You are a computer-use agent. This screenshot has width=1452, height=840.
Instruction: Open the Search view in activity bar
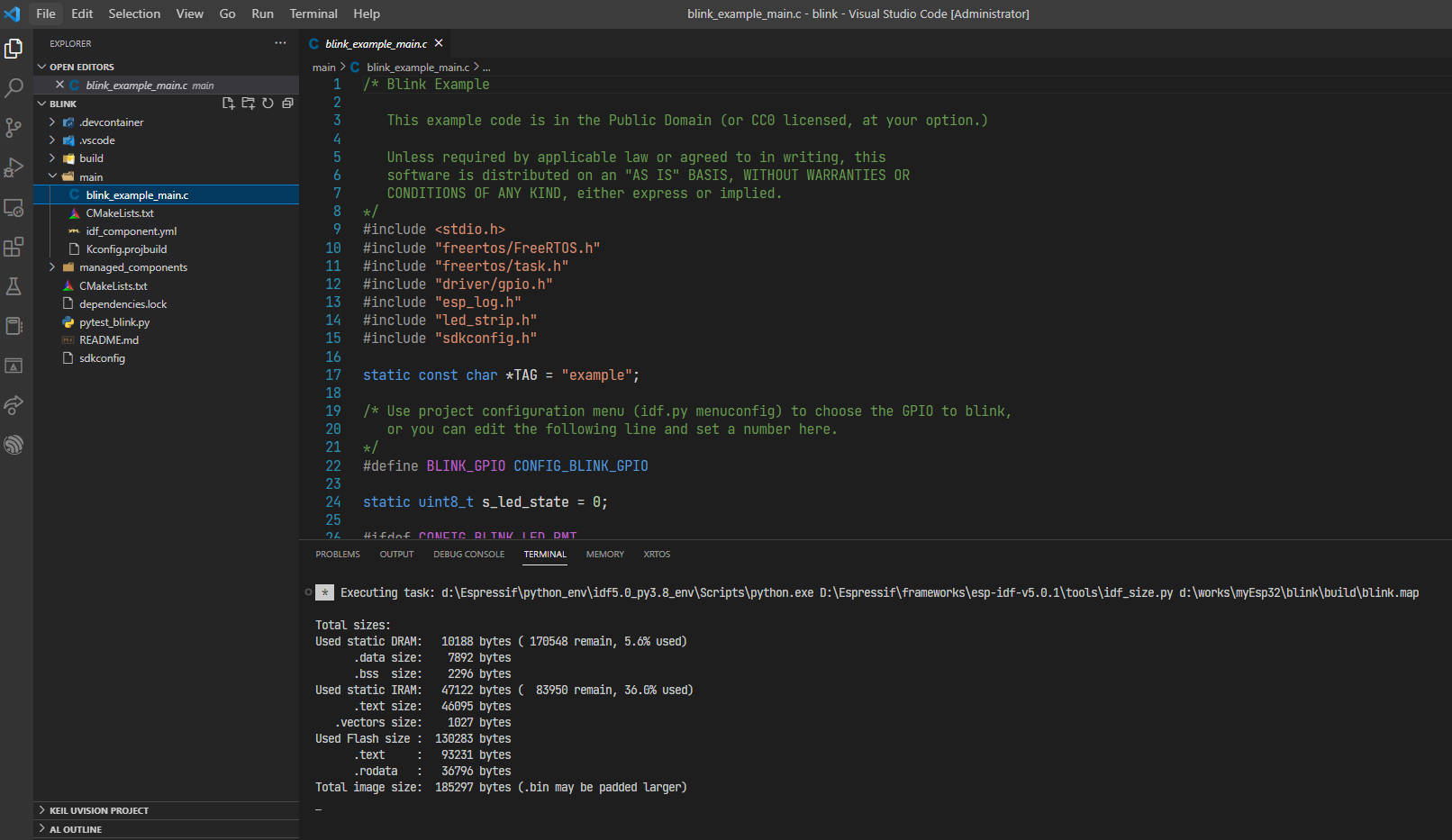point(14,88)
